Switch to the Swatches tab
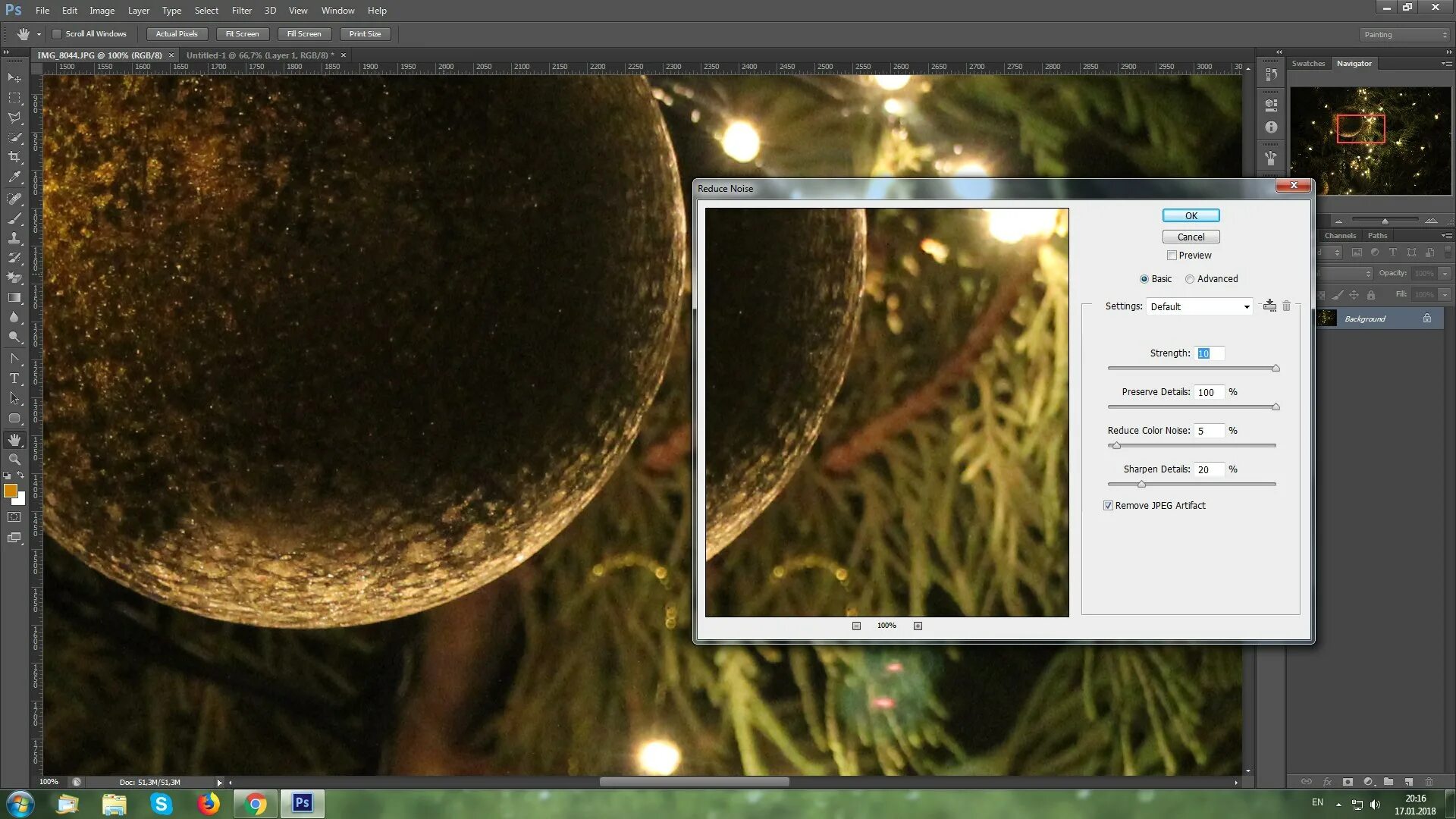The height and width of the screenshot is (819, 1456). (x=1308, y=64)
